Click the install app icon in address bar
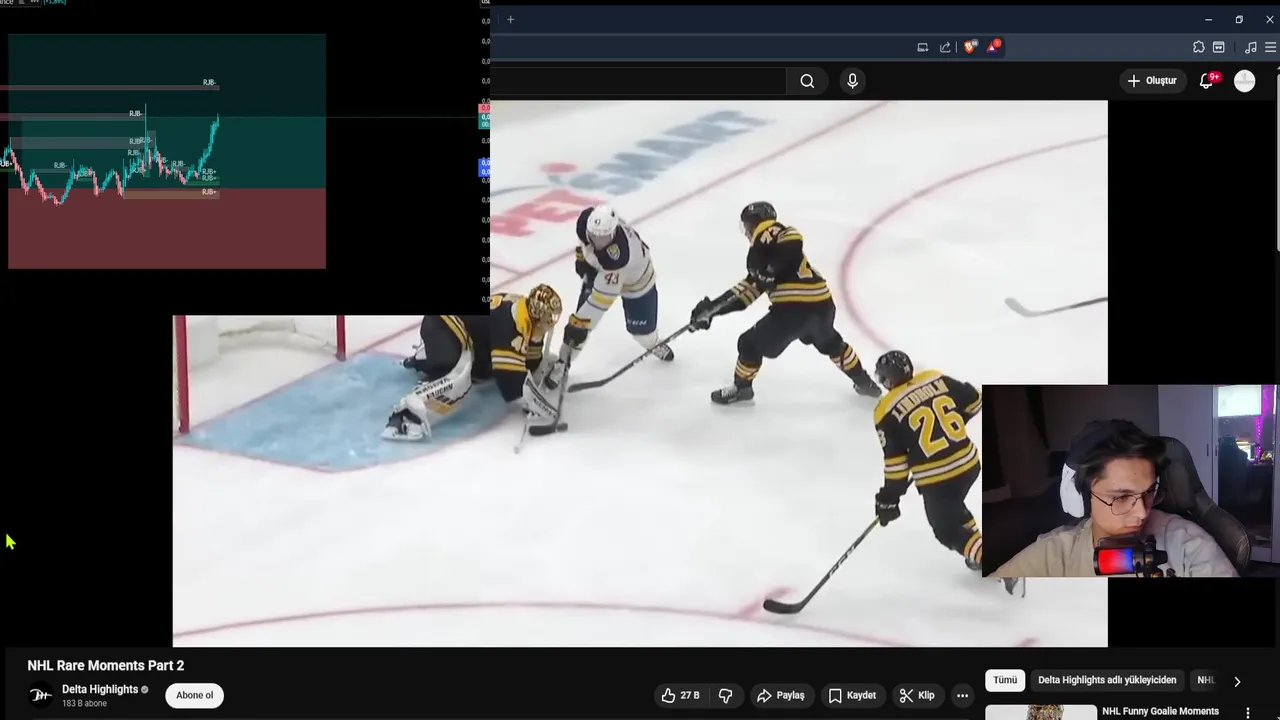The image size is (1280, 720). tap(922, 47)
